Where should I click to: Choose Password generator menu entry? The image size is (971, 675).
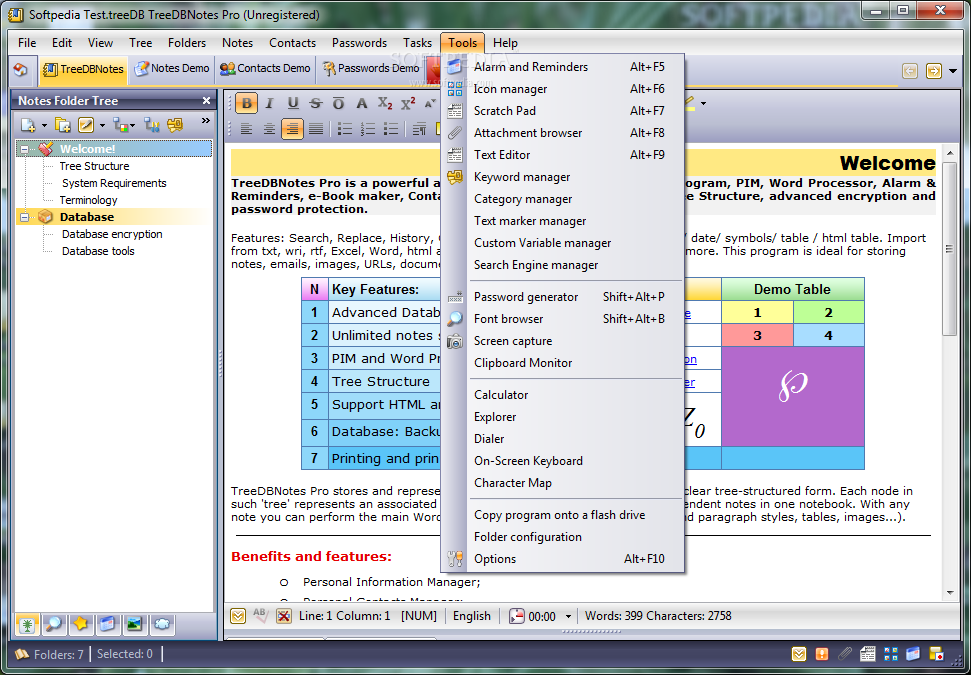click(562, 297)
